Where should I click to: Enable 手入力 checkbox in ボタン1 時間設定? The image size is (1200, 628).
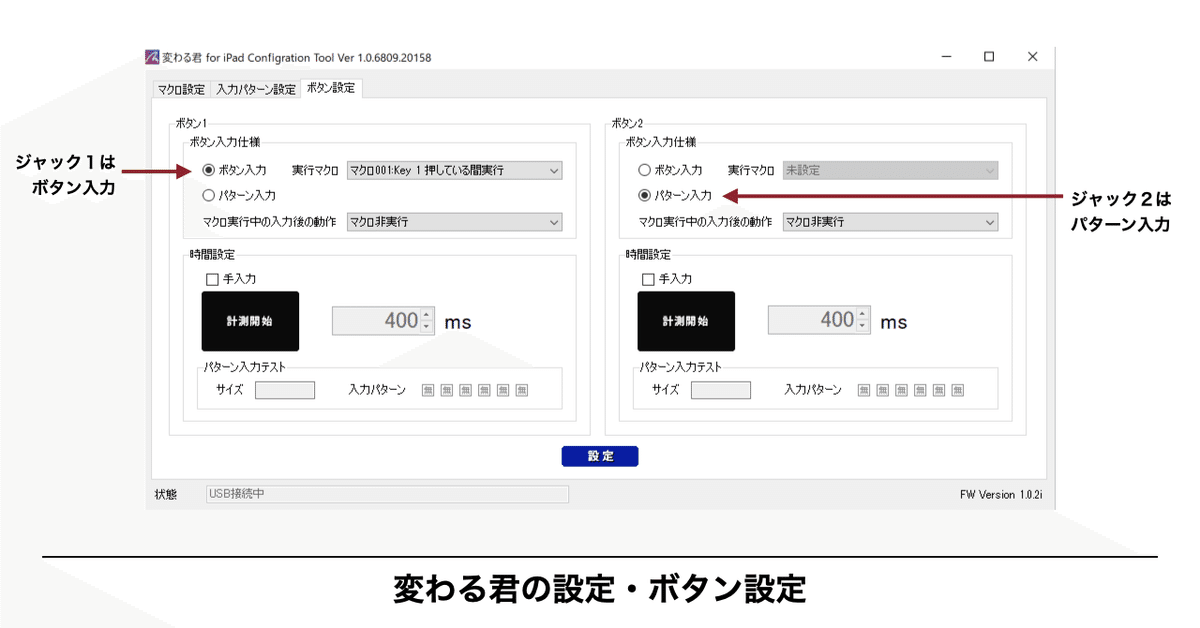211,279
